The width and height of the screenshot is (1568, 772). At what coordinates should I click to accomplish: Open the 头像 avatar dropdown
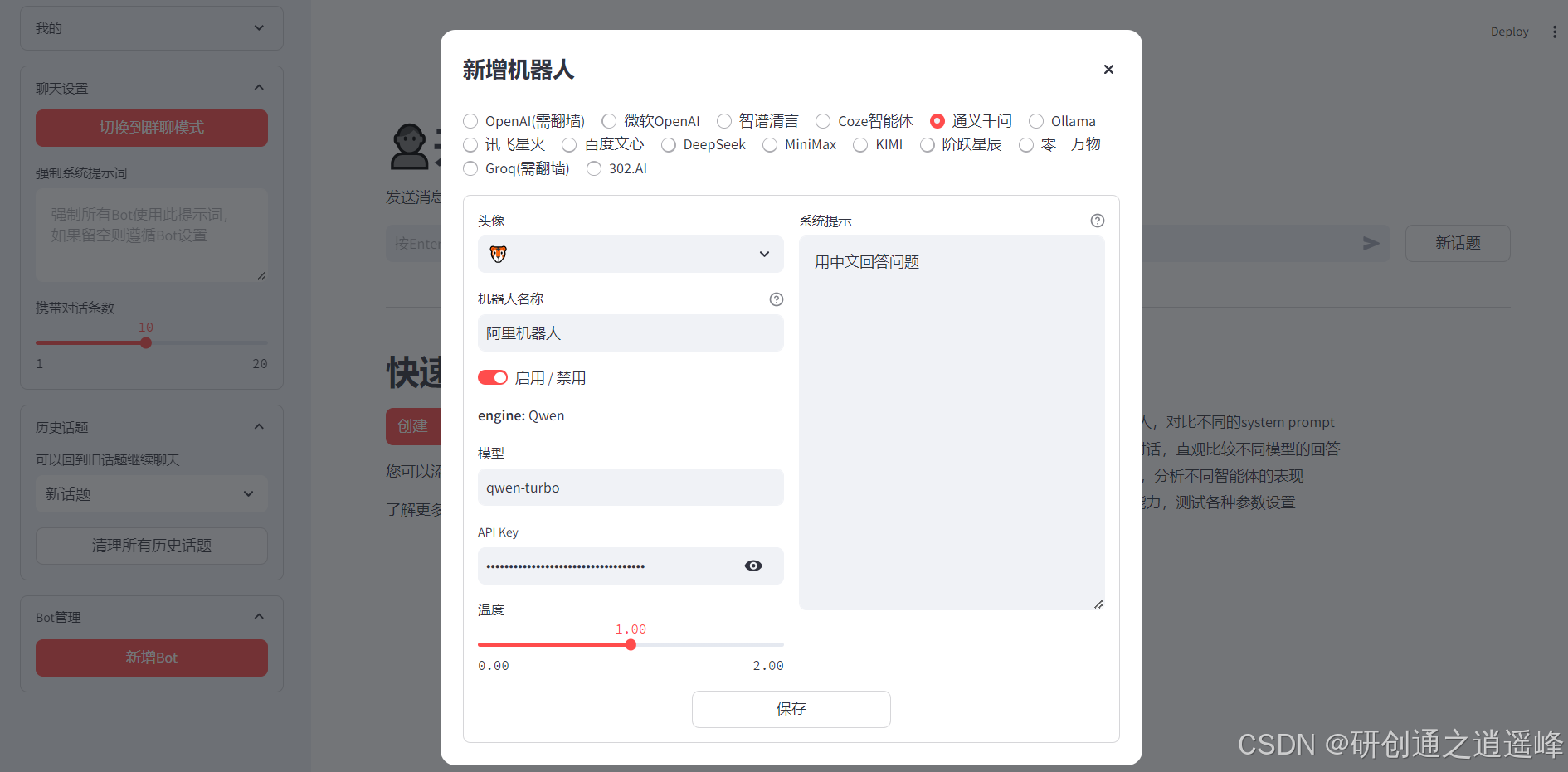[x=631, y=255]
